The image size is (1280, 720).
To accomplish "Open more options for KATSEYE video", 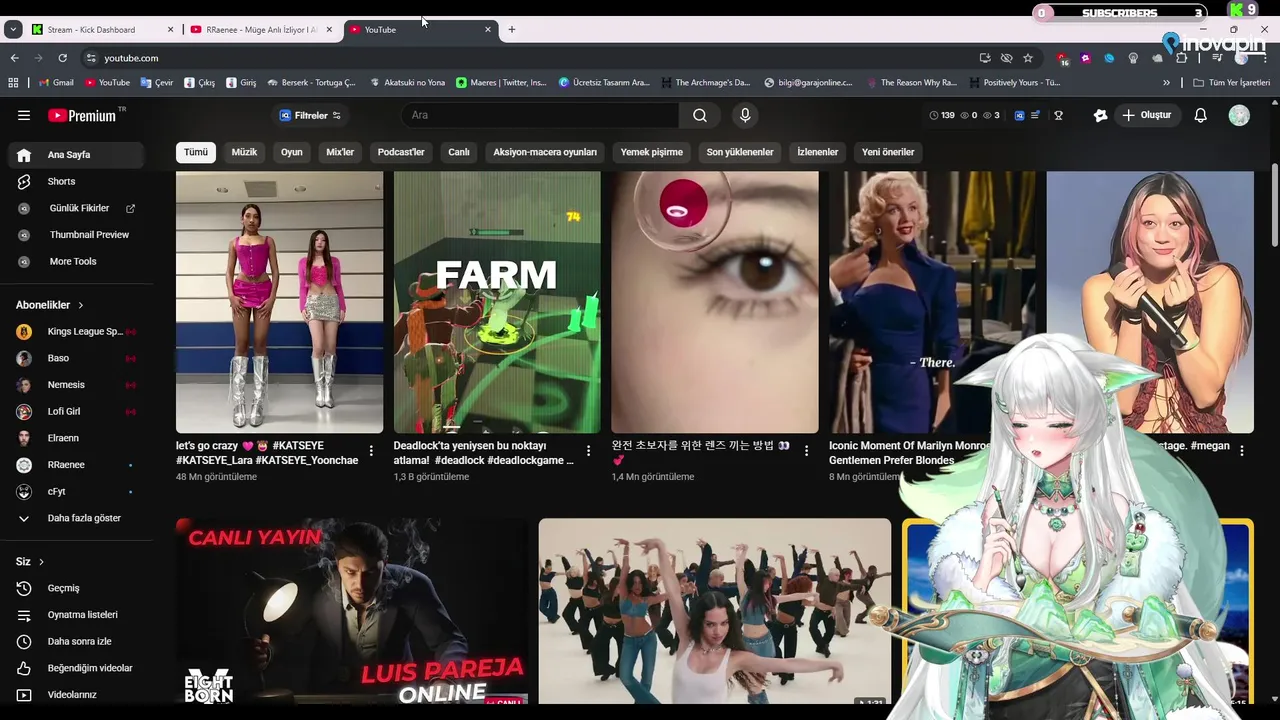I will (x=371, y=451).
